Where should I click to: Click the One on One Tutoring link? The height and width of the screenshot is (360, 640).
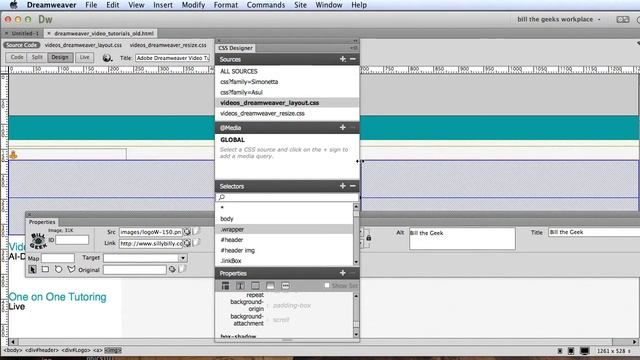pyautogui.click(x=57, y=297)
